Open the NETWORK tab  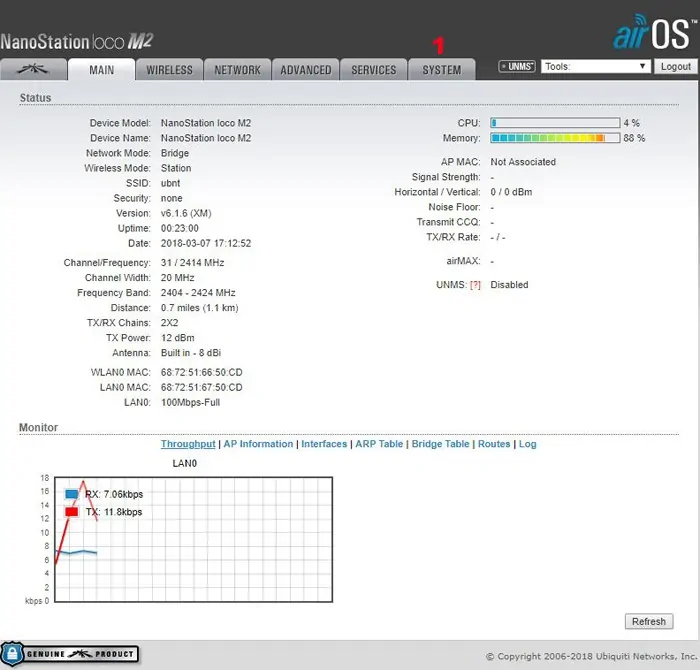click(237, 70)
